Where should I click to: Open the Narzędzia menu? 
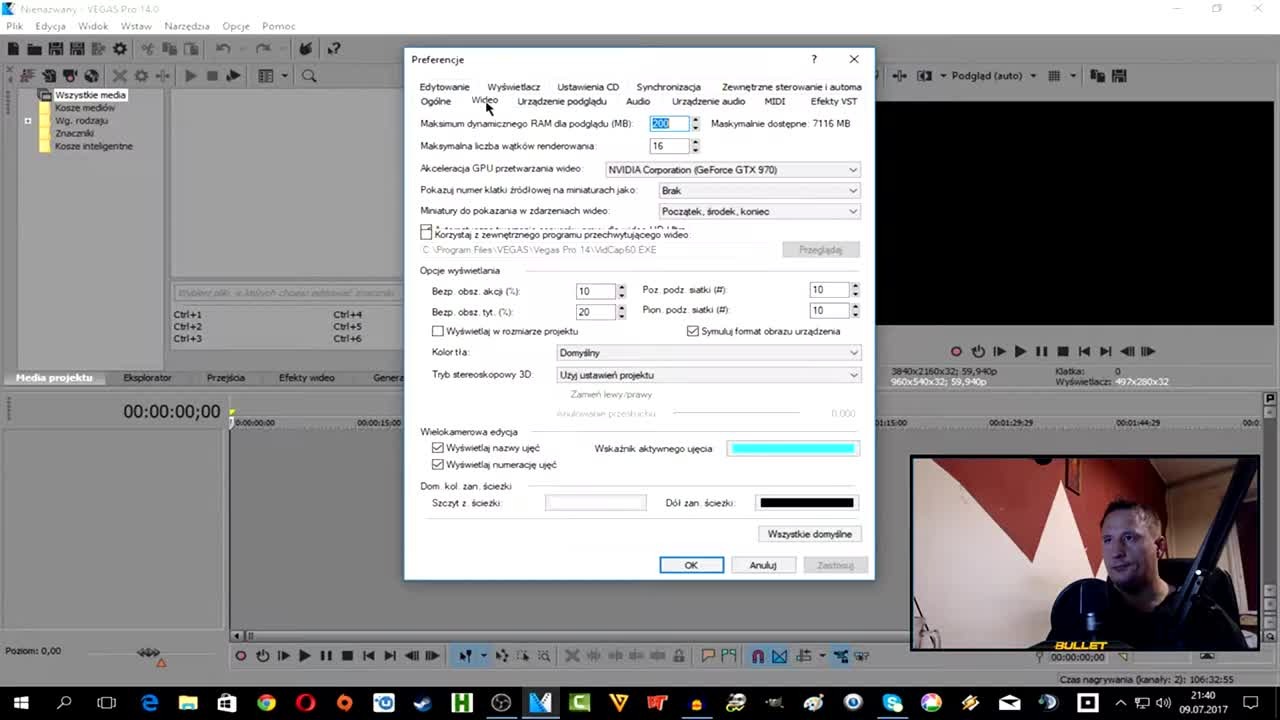click(x=187, y=26)
